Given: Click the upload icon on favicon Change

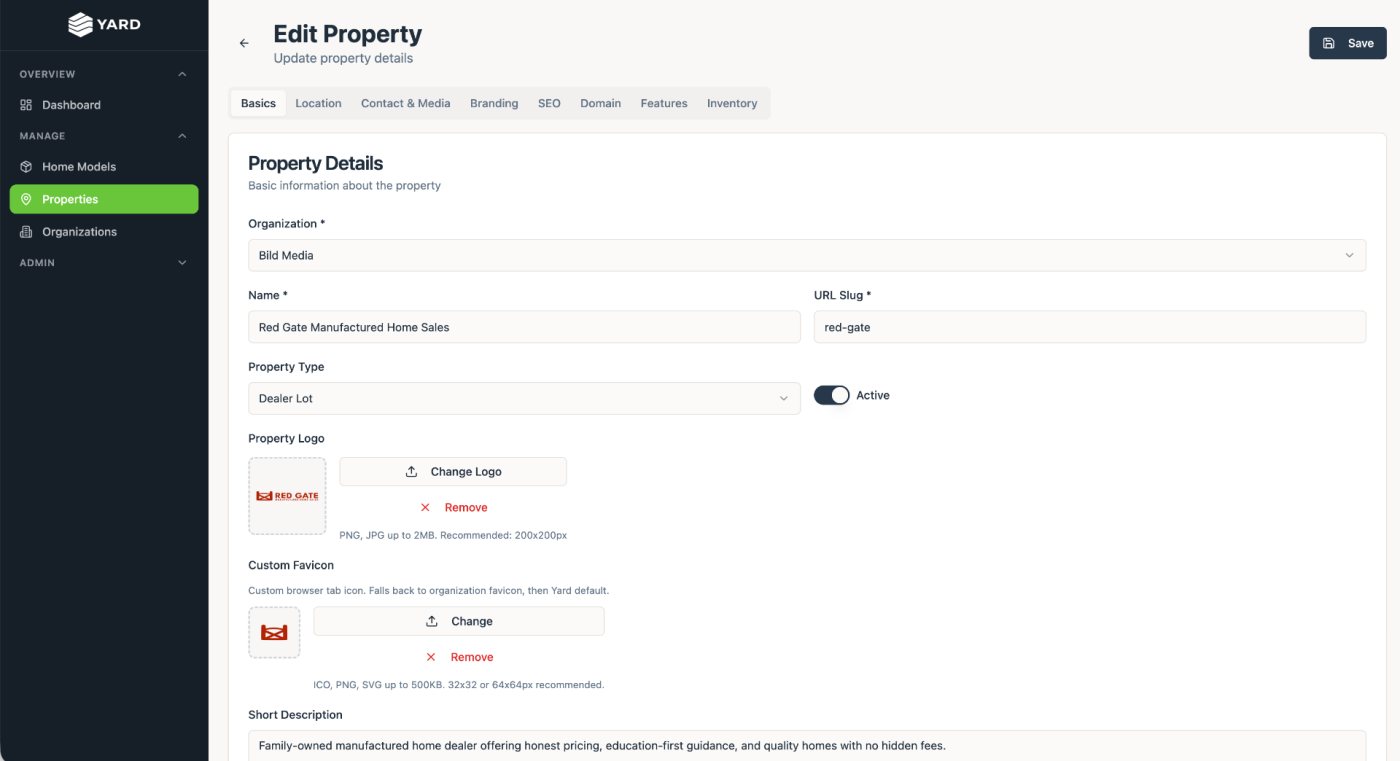Looking at the screenshot, I should tap(432, 621).
